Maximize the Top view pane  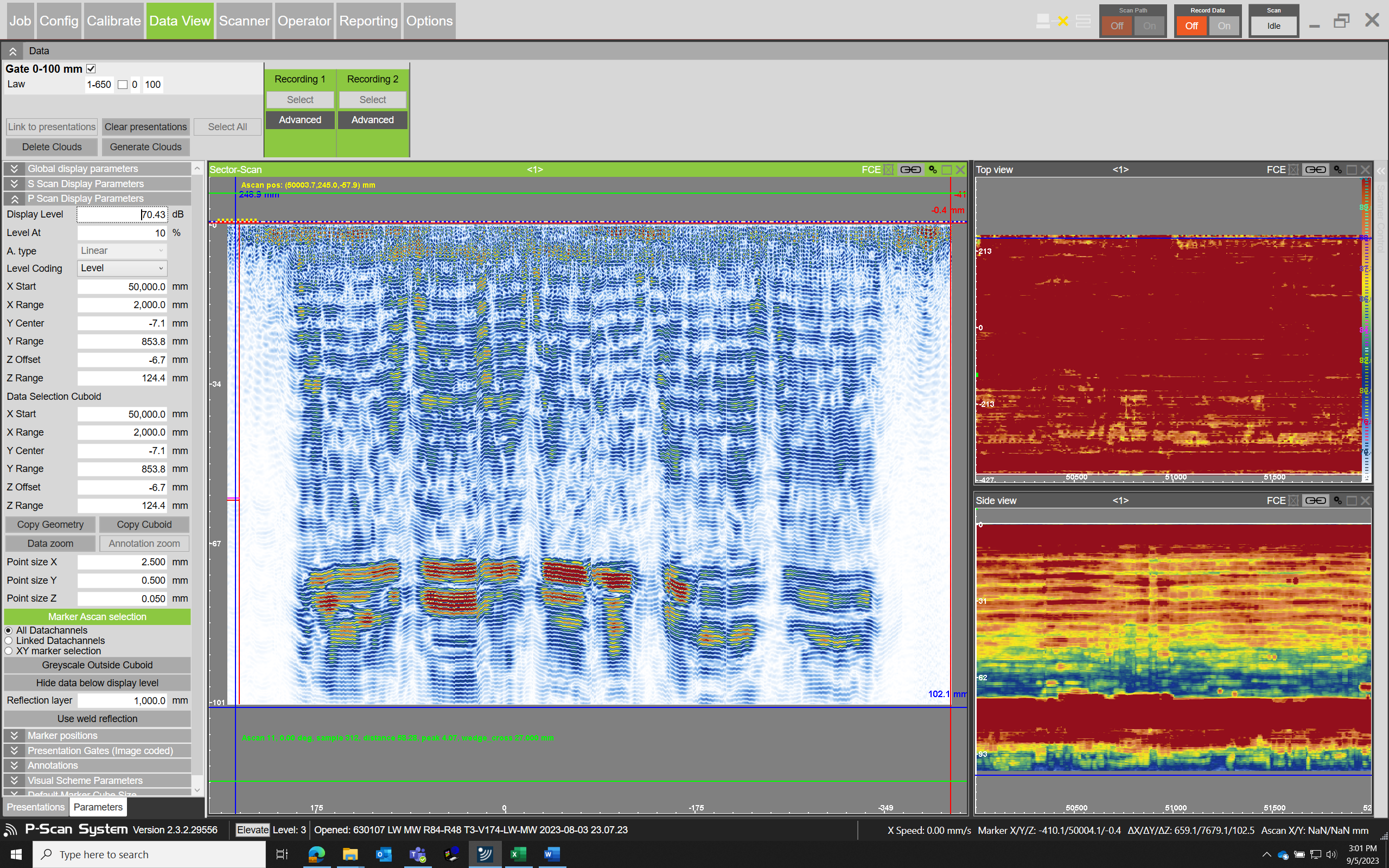point(1352,169)
